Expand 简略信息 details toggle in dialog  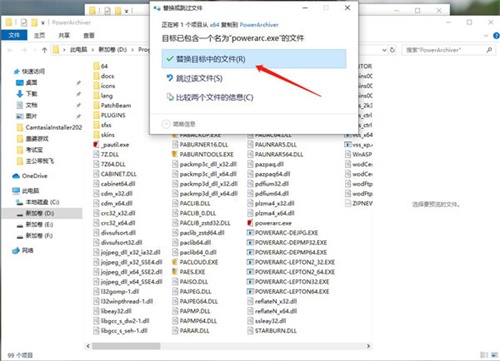tap(179, 124)
